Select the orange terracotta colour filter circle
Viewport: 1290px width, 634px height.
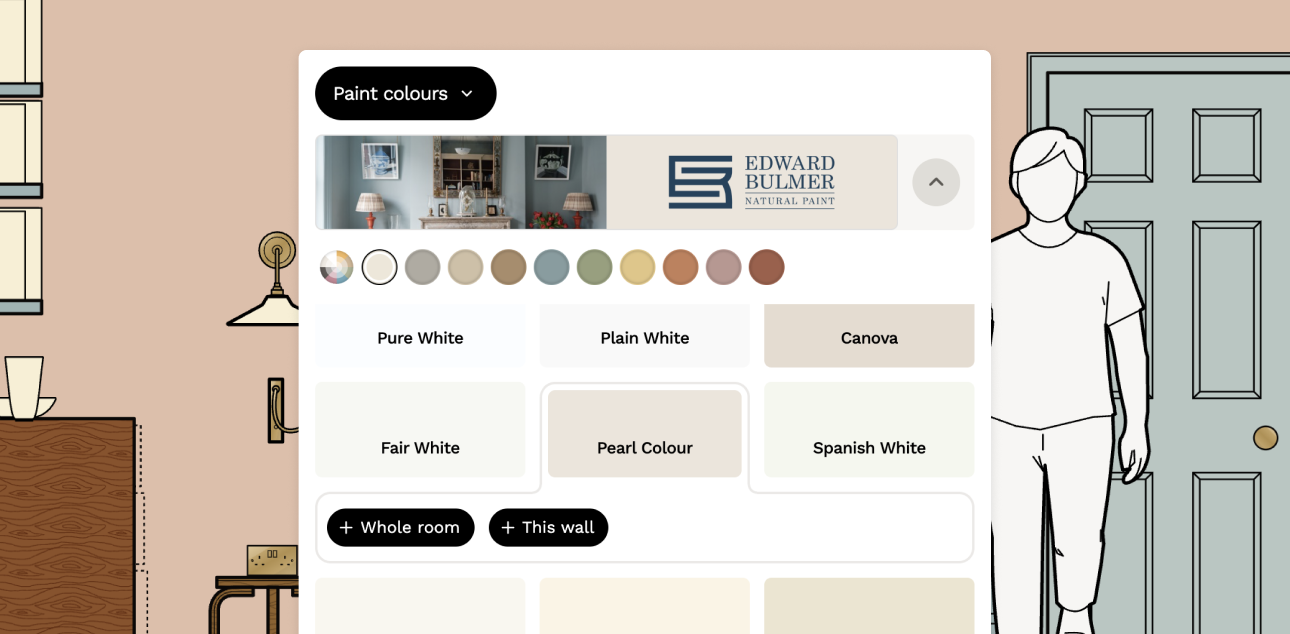pos(681,267)
